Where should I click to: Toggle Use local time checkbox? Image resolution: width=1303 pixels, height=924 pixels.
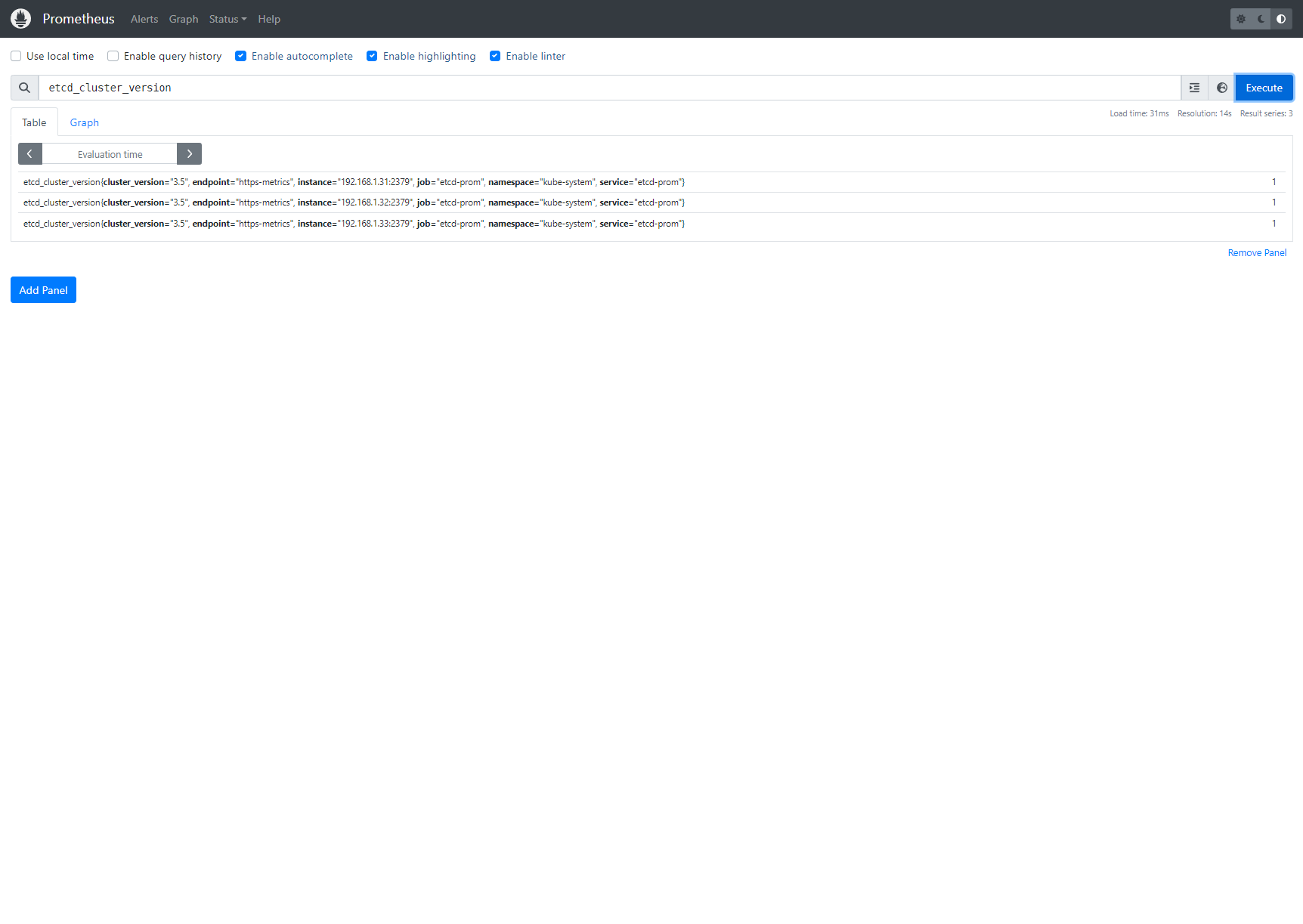tap(16, 56)
